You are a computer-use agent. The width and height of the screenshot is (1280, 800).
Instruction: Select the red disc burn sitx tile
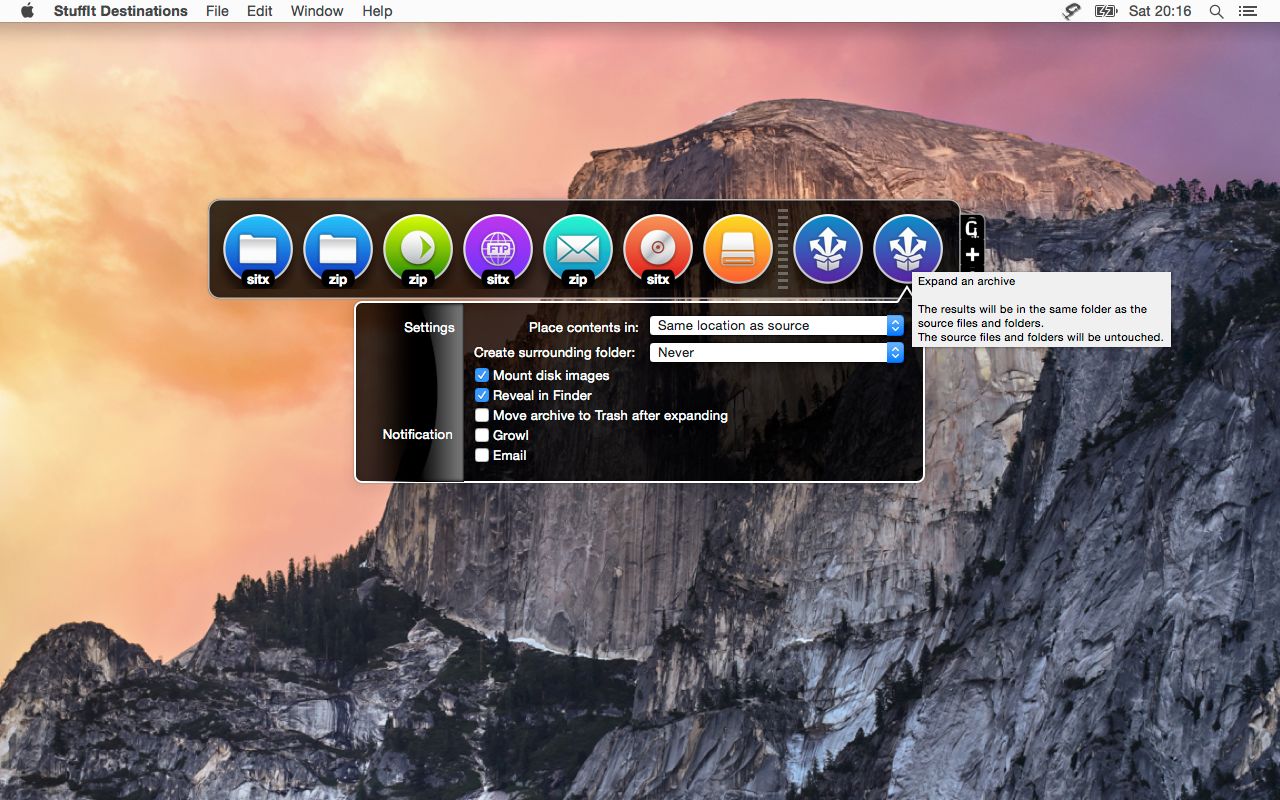(x=658, y=249)
